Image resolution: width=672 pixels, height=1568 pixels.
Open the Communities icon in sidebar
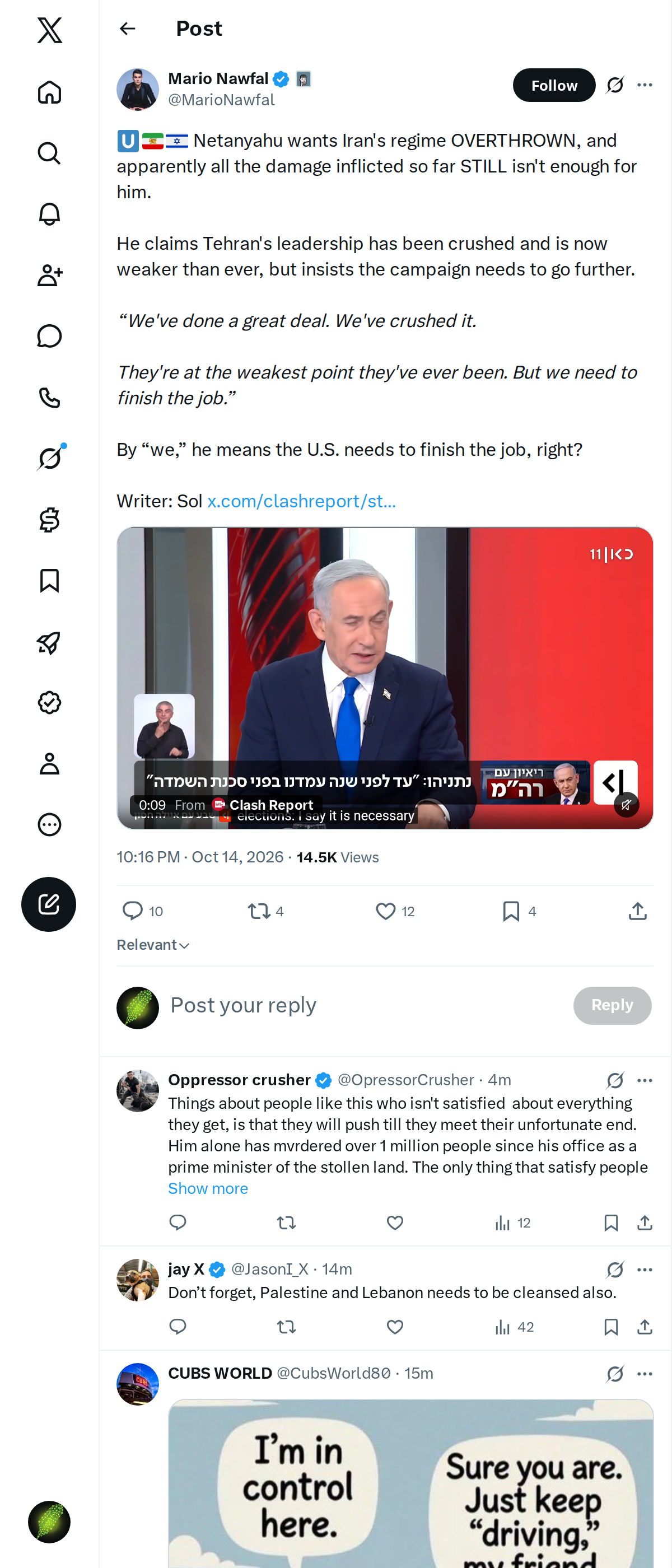click(49, 276)
